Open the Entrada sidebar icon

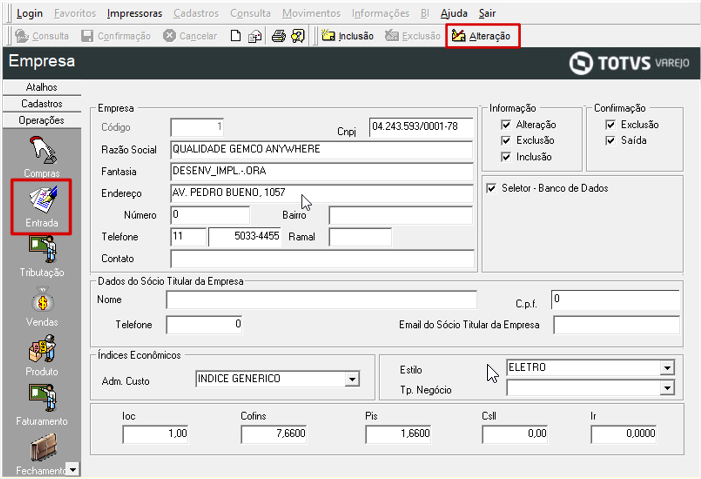tap(42, 199)
